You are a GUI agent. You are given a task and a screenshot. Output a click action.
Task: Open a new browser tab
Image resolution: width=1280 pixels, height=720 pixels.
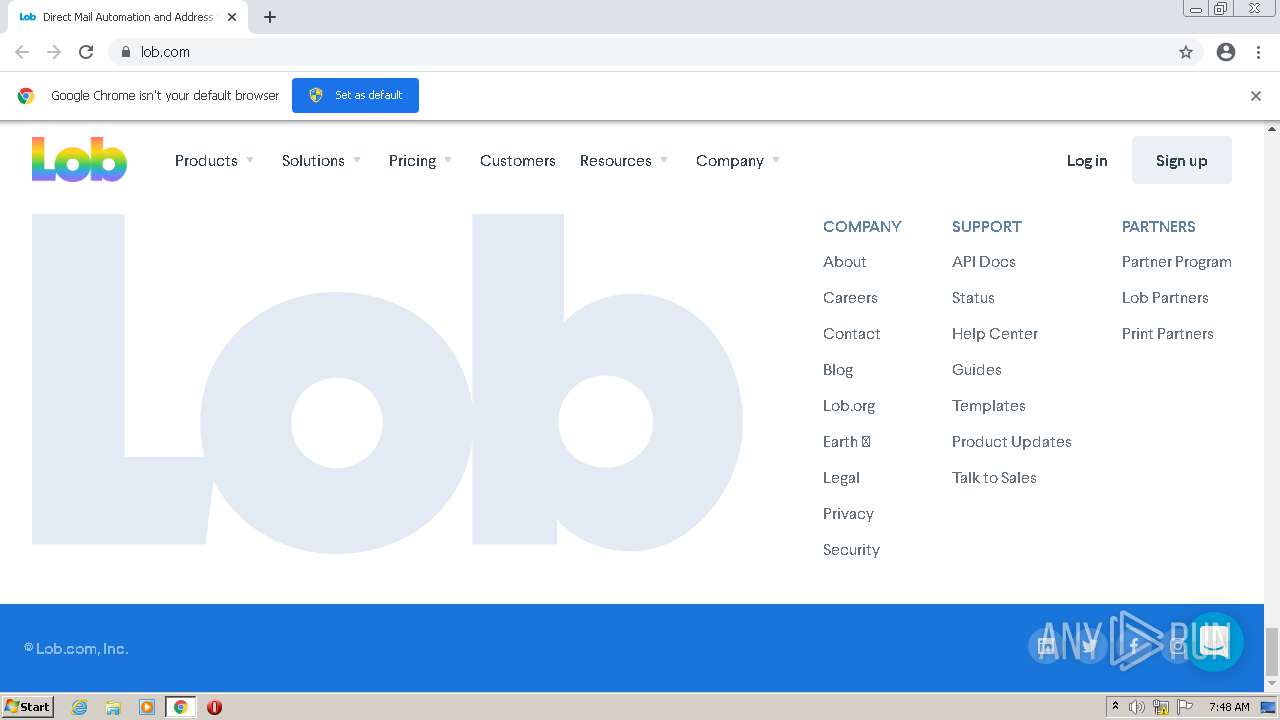[270, 17]
